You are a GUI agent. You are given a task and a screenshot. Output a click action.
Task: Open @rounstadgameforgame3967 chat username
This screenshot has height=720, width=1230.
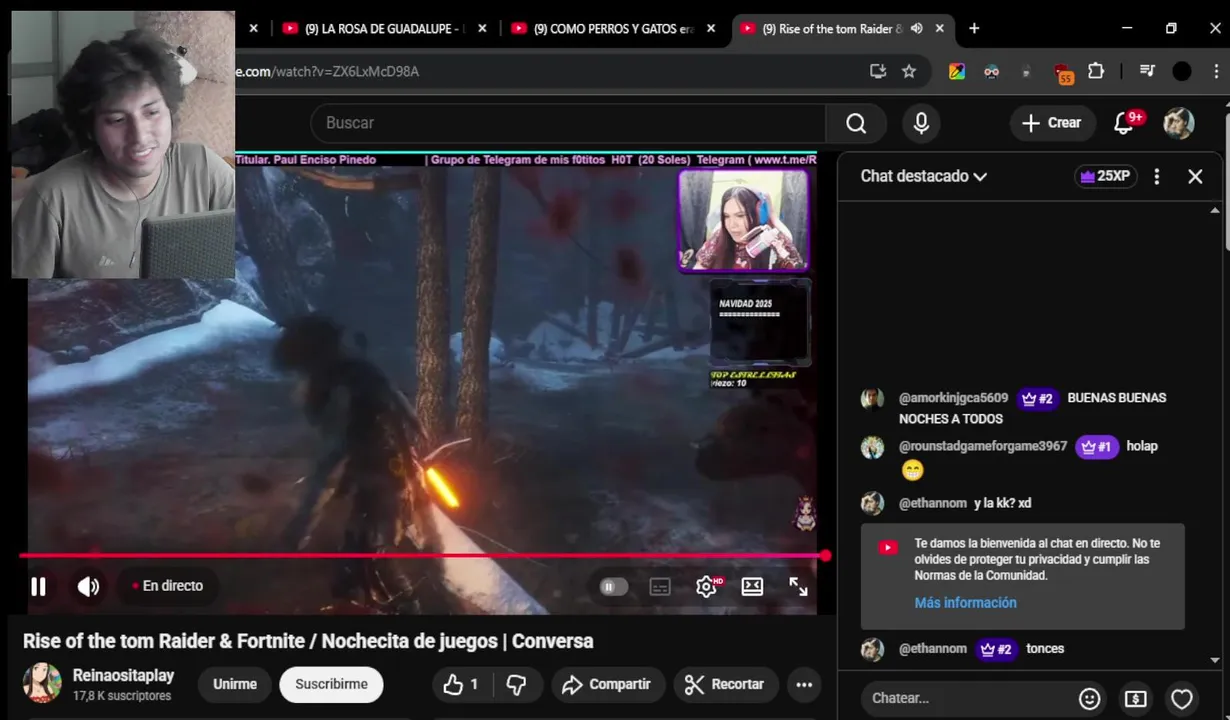pos(983,446)
